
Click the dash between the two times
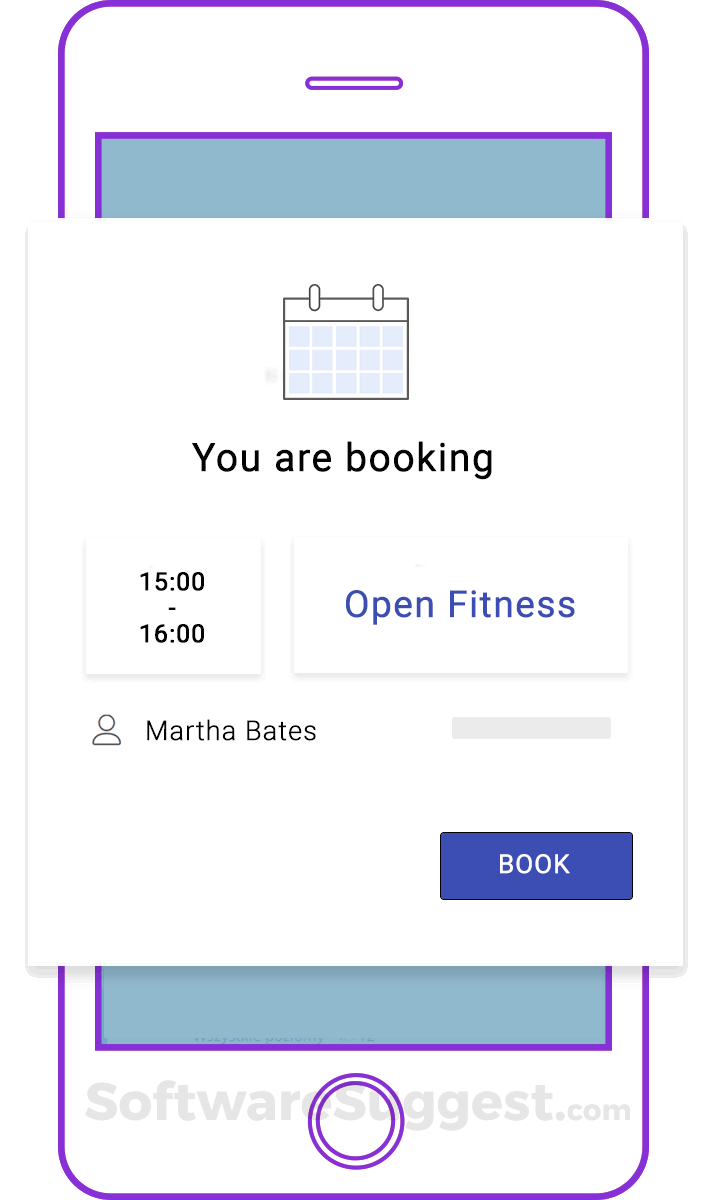tap(172, 608)
